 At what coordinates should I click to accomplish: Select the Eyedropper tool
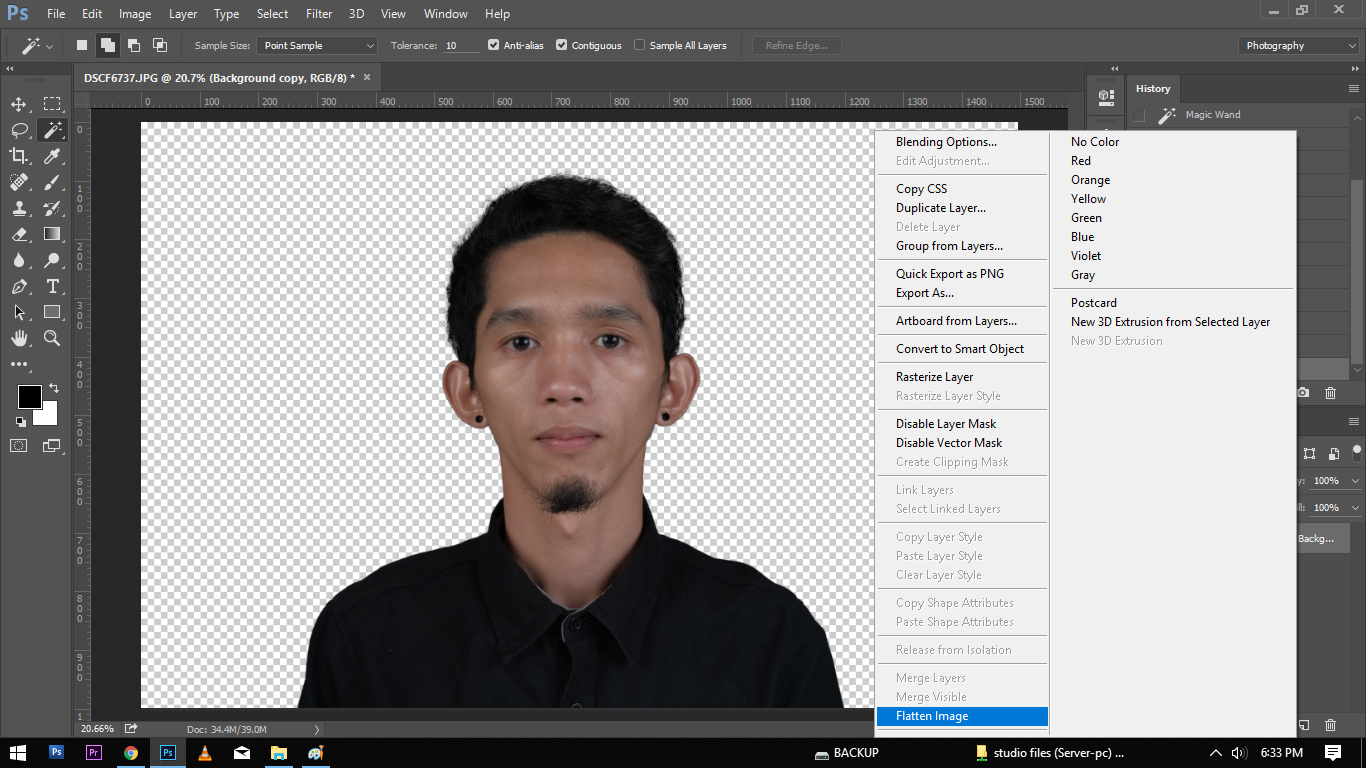coord(52,156)
